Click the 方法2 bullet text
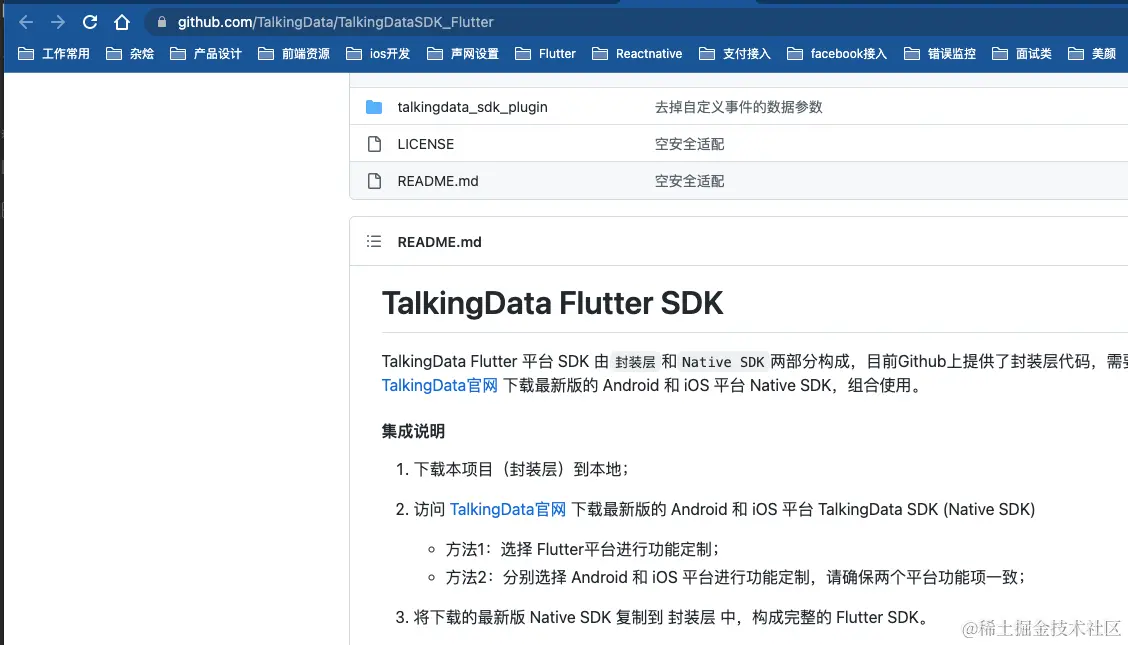 [735, 577]
